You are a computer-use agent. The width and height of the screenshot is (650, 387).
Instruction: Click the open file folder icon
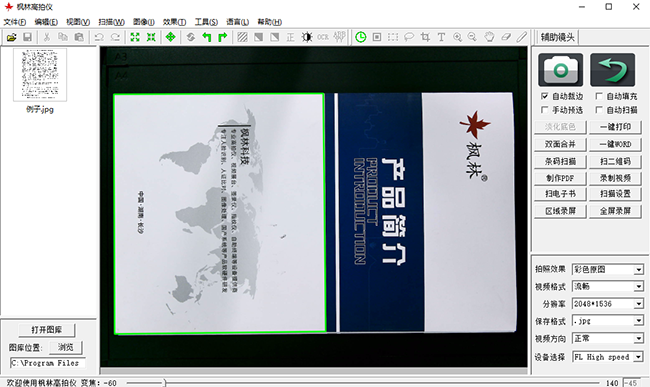click(x=12, y=37)
